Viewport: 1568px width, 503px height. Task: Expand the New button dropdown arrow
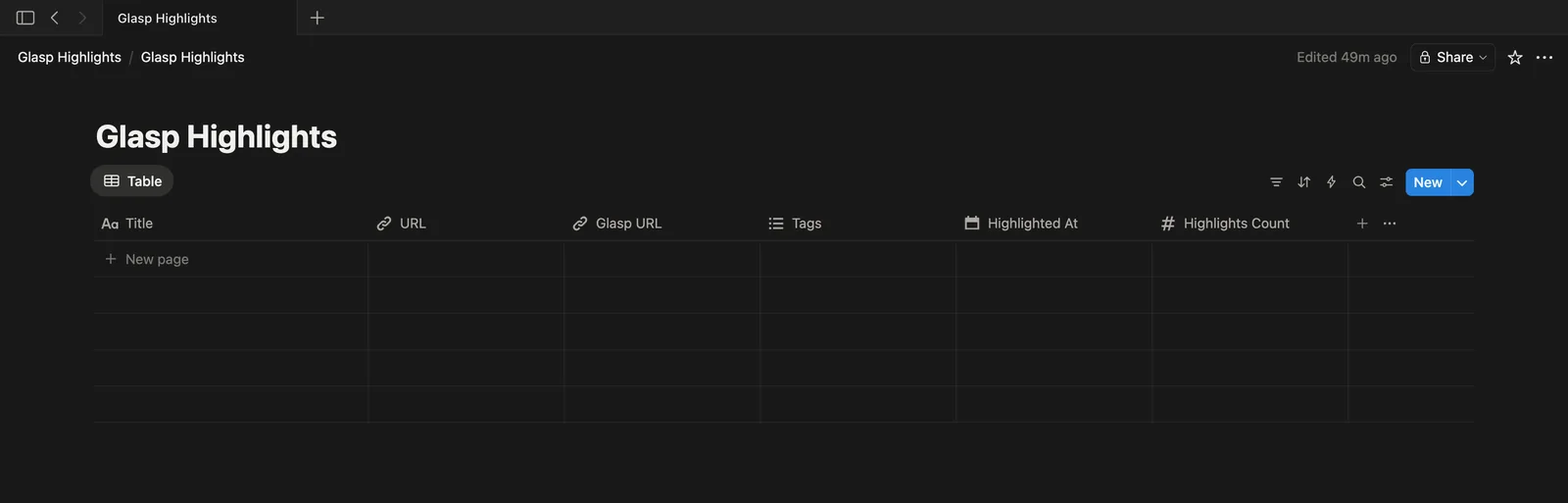pos(1462,182)
